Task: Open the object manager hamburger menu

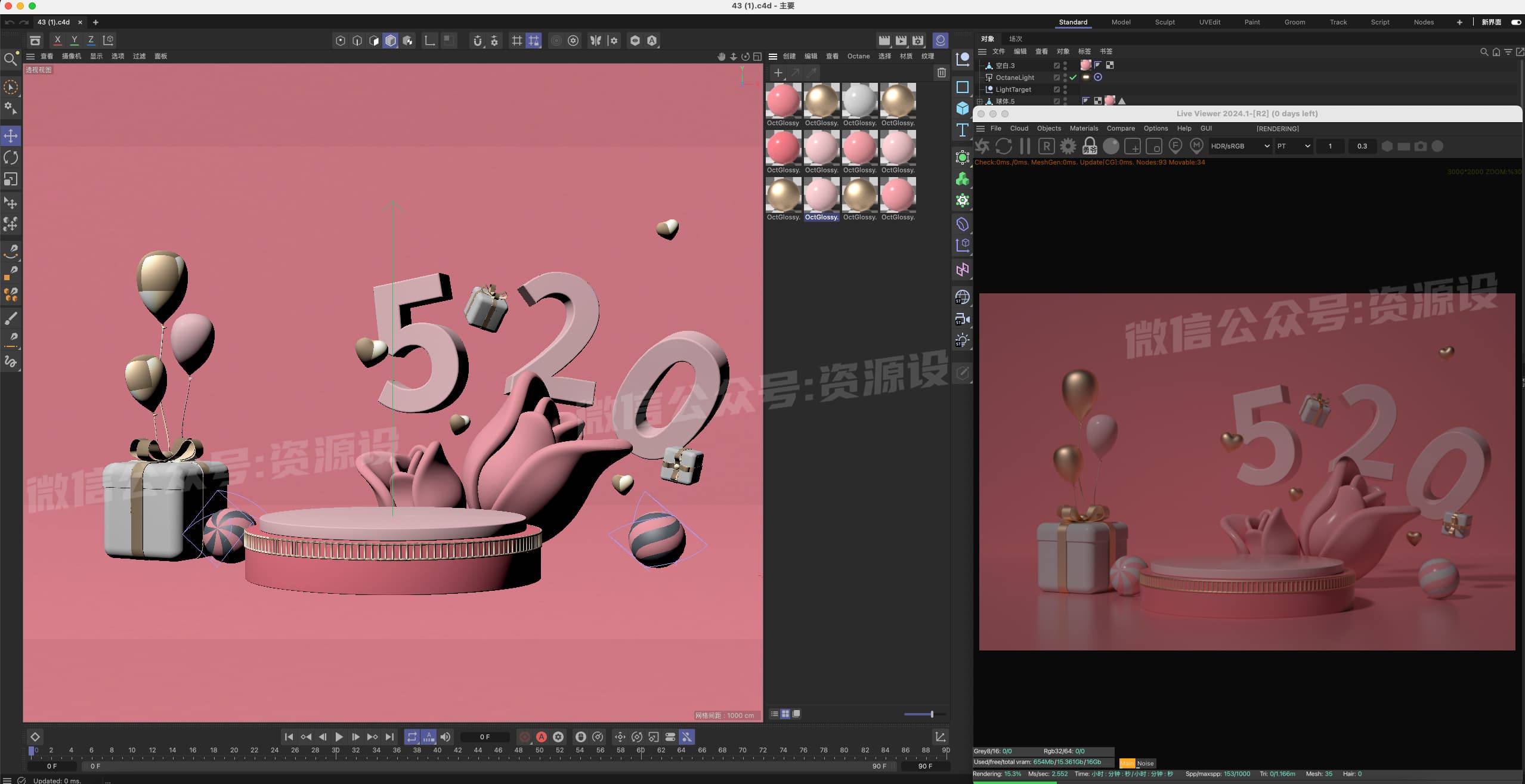Action: pyautogui.click(x=982, y=51)
